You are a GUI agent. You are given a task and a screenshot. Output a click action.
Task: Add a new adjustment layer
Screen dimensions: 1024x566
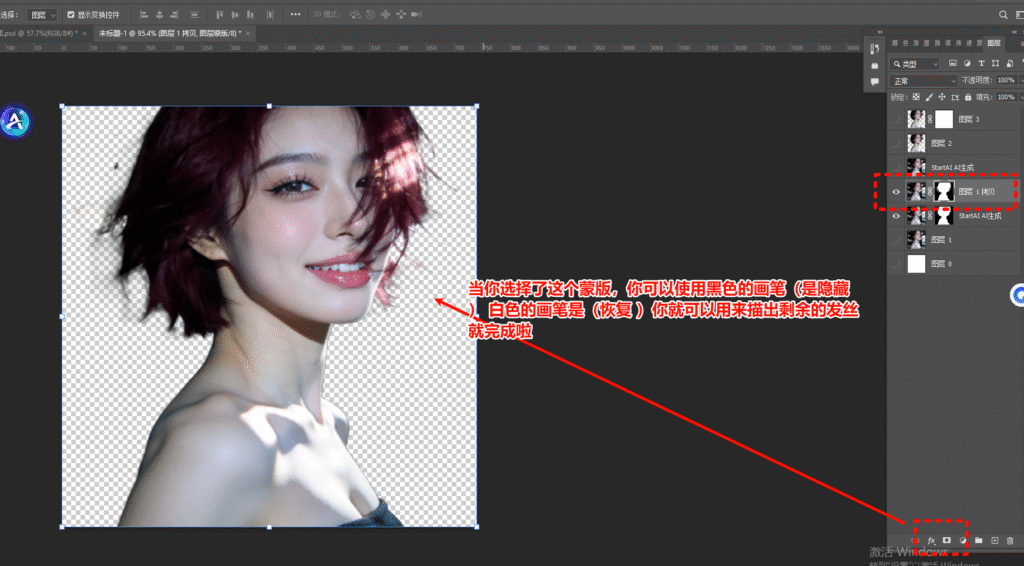[x=963, y=541]
